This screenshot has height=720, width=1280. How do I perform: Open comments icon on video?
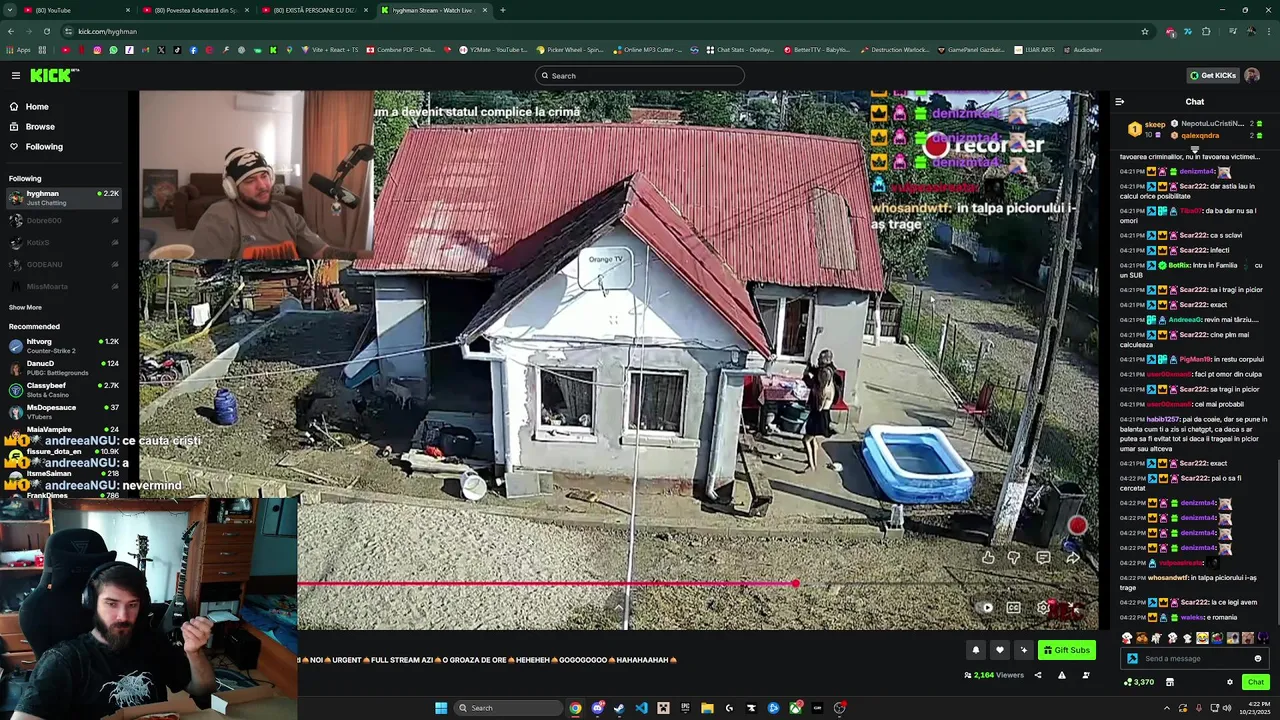point(1043,557)
